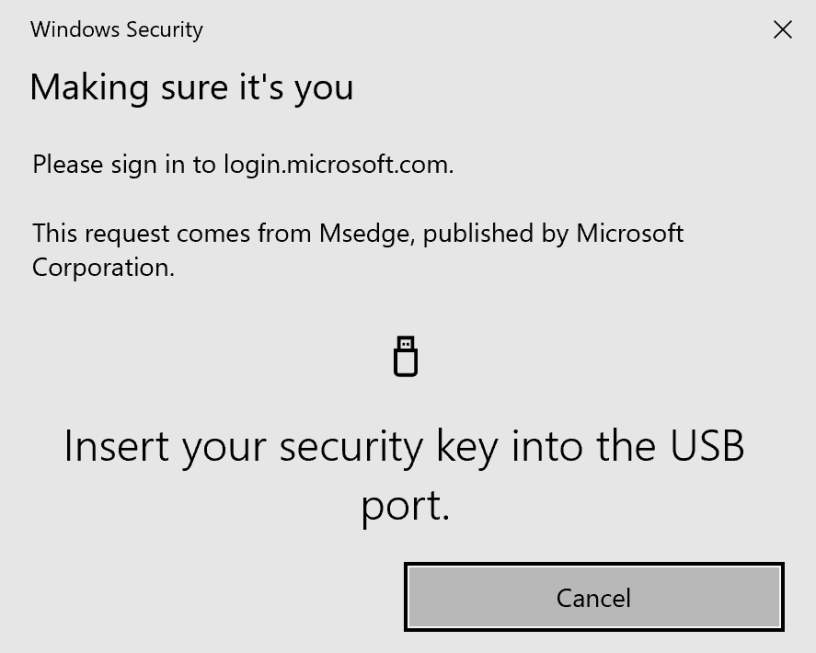Click the USB security key icon

(x=405, y=356)
